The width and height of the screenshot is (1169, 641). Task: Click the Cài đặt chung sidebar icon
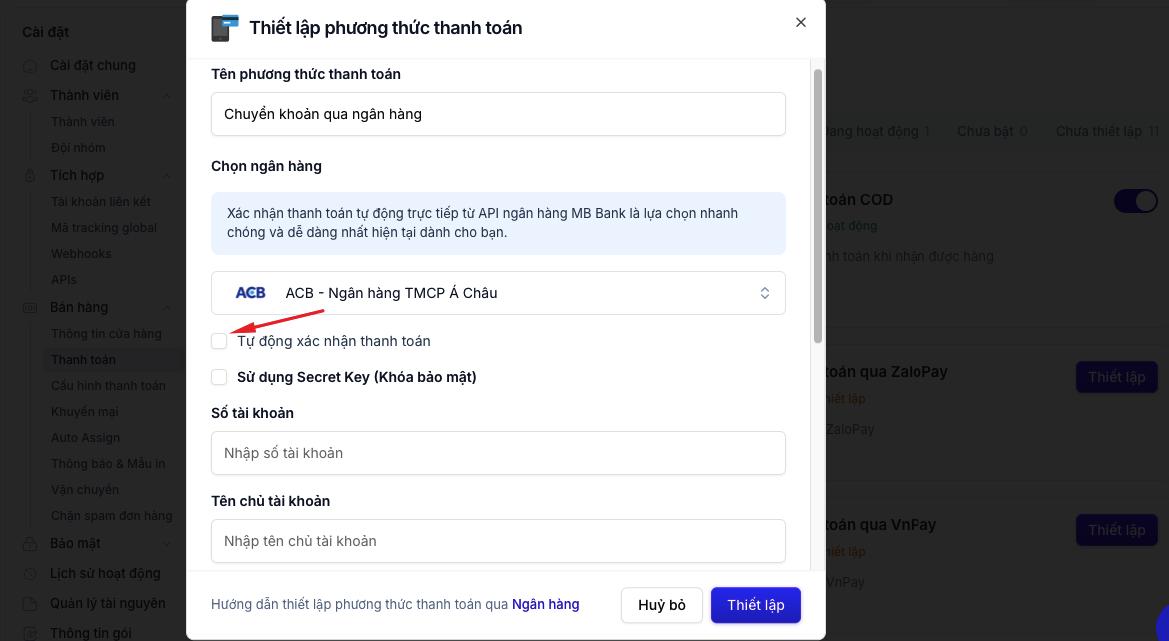click(30, 66)
